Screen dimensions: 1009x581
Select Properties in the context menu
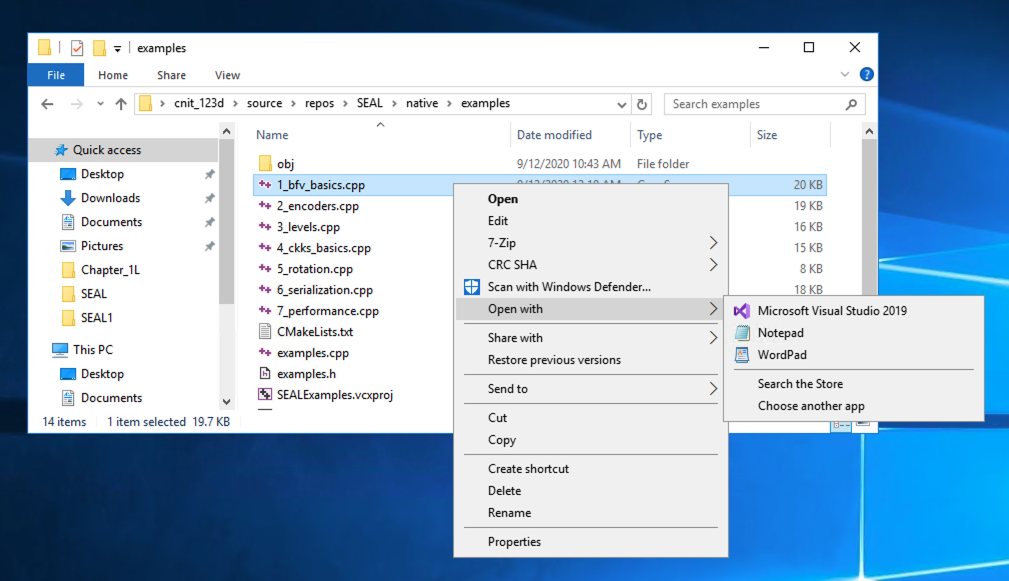coord(514,542)
